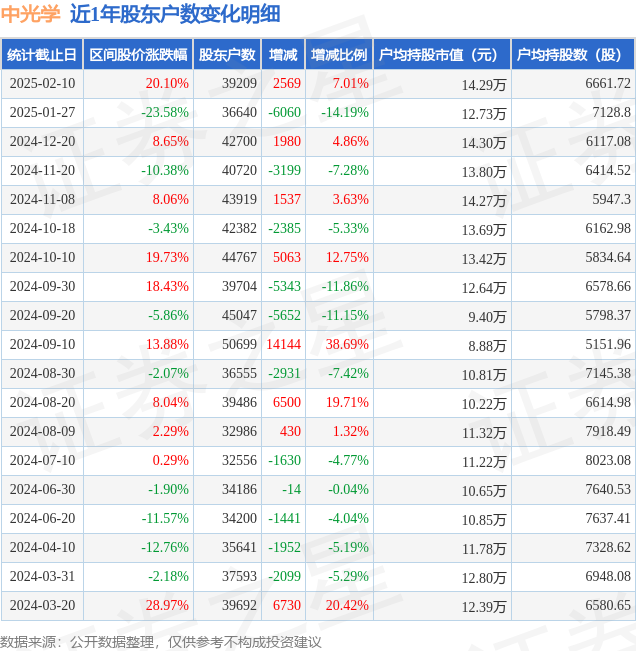Viewport: 636px width, 651px height.
Task: Click the average shares value 8023.08
Action: tap(608, 460)
